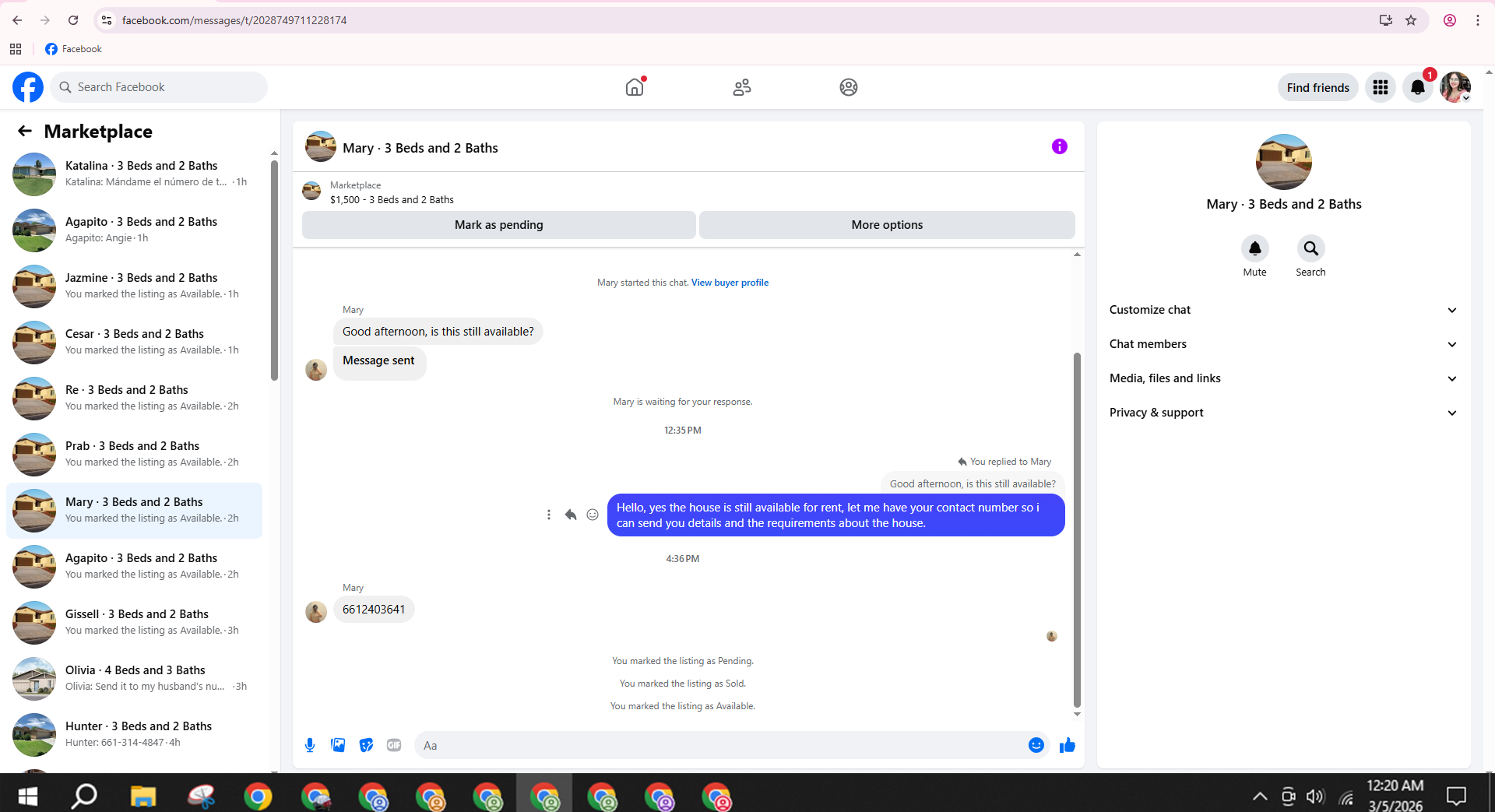
Task: Open browser three-dot menu
Action: [x=1478, y=20]
